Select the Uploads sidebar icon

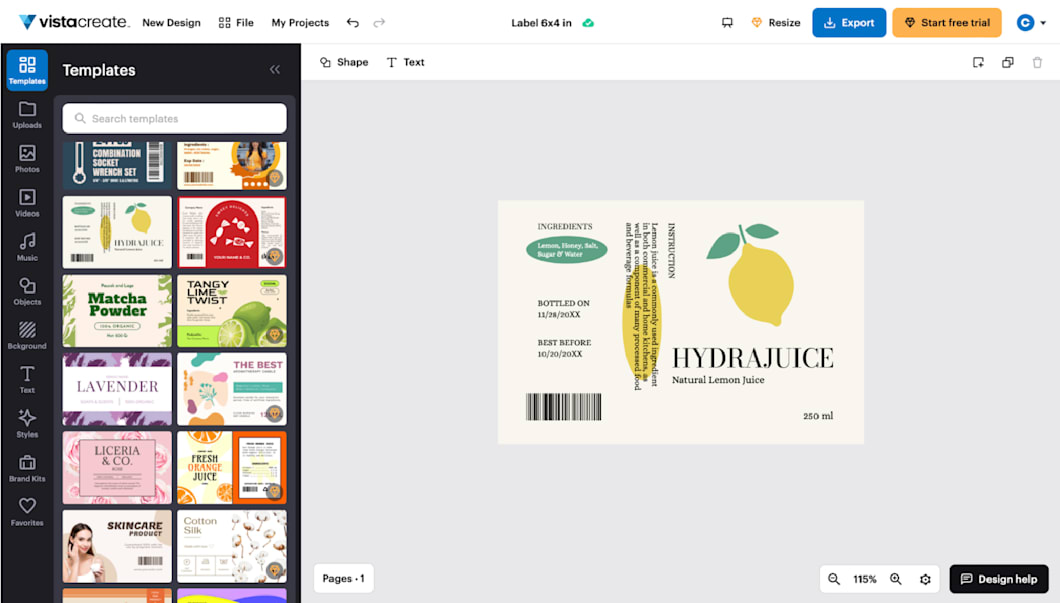27,114
